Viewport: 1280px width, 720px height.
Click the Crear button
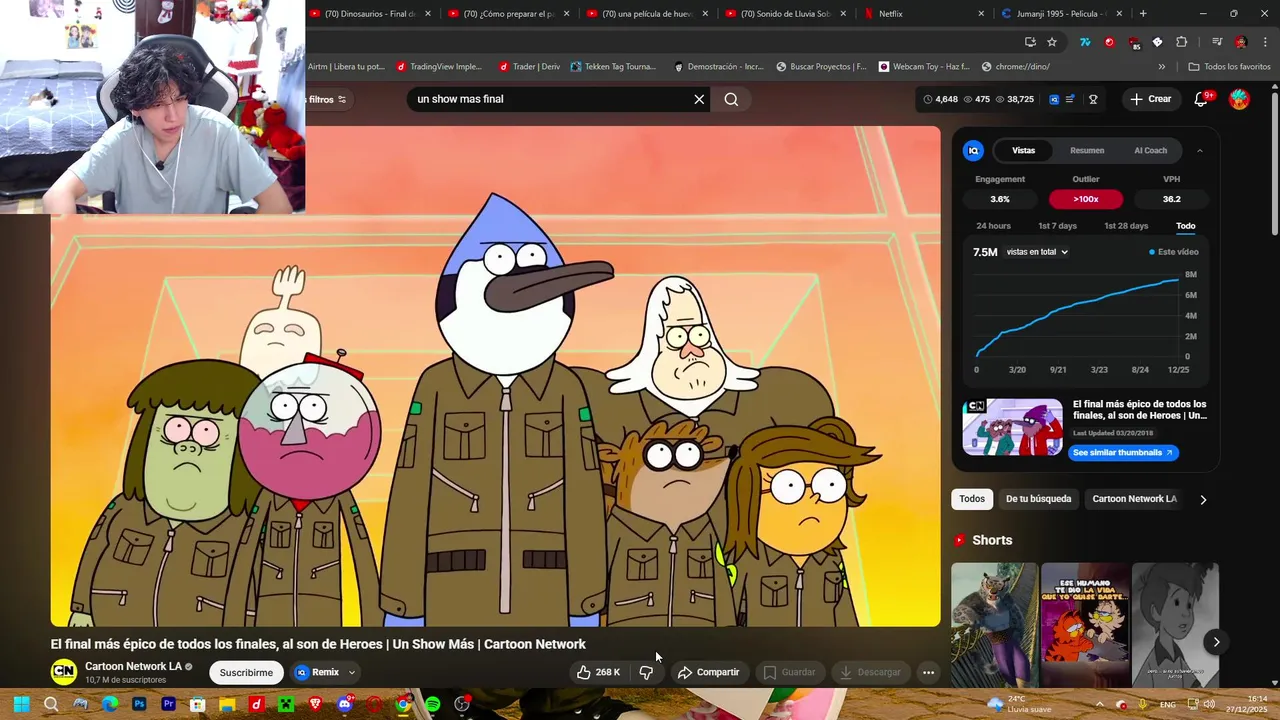(1151, 99)
